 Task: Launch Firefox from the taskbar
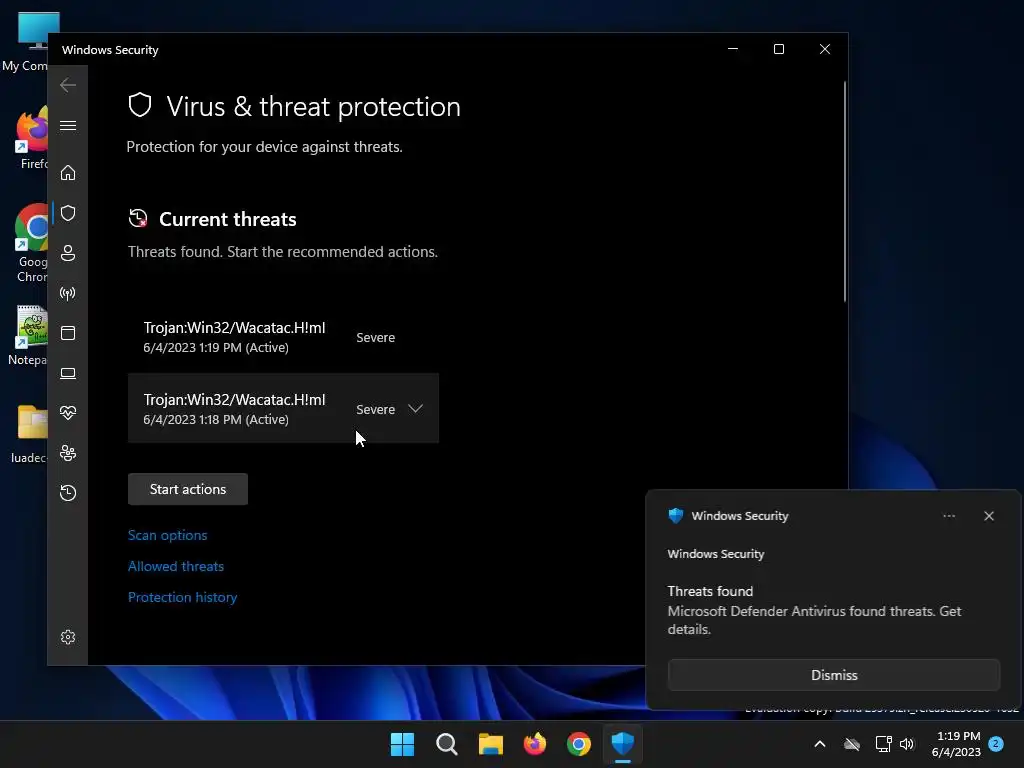[x=535, y=744]
